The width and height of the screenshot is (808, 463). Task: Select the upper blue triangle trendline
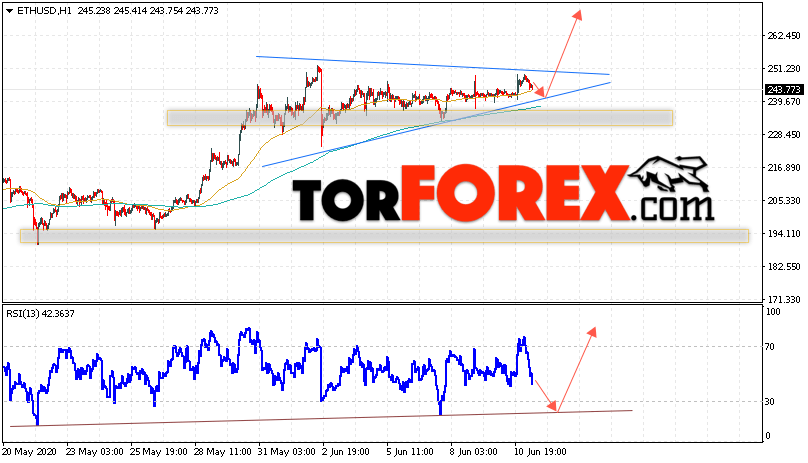click(x=433, y=65)
